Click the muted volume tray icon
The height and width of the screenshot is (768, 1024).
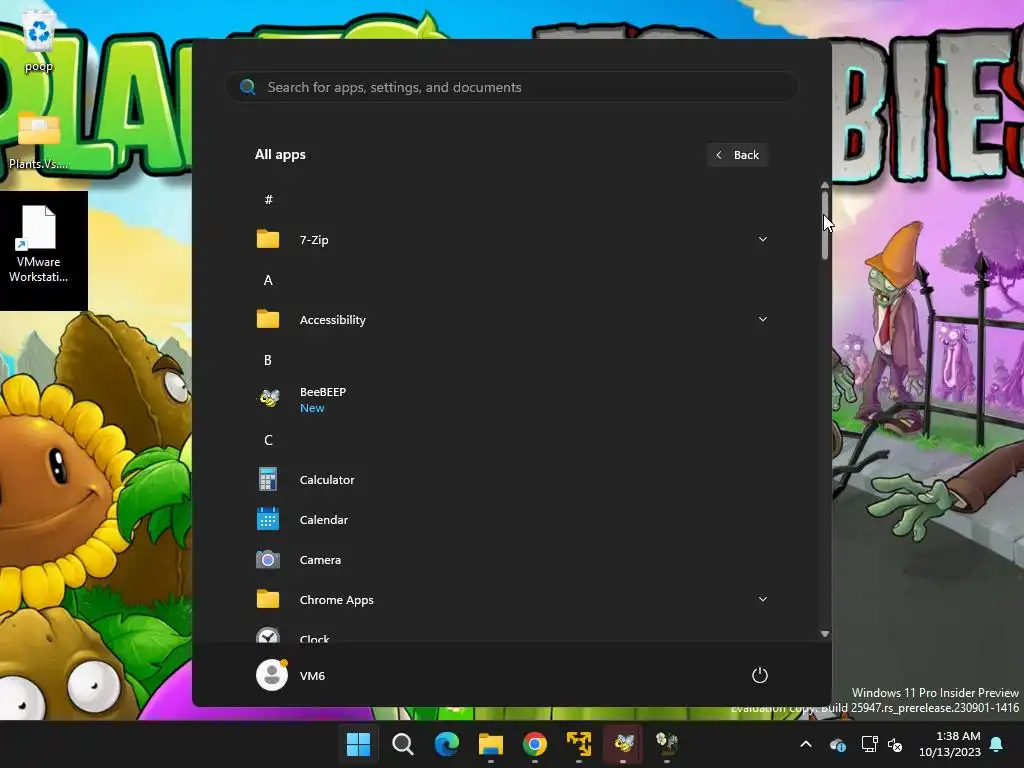coord(895,744)
